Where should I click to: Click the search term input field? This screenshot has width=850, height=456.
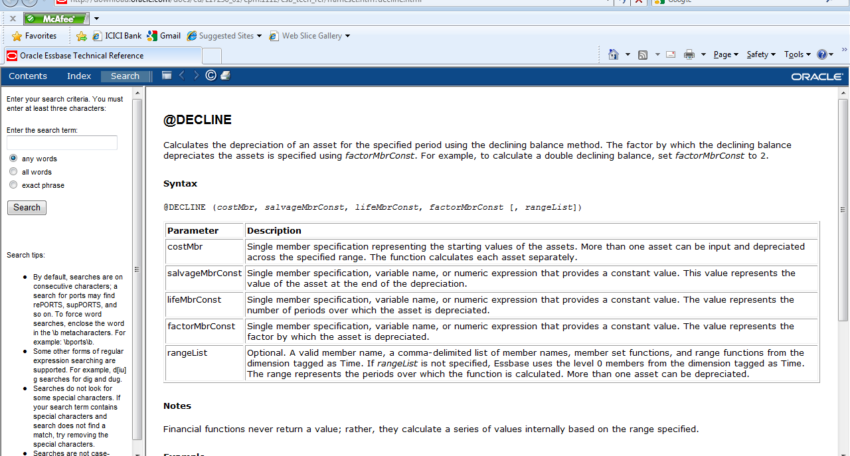(62, 143)
